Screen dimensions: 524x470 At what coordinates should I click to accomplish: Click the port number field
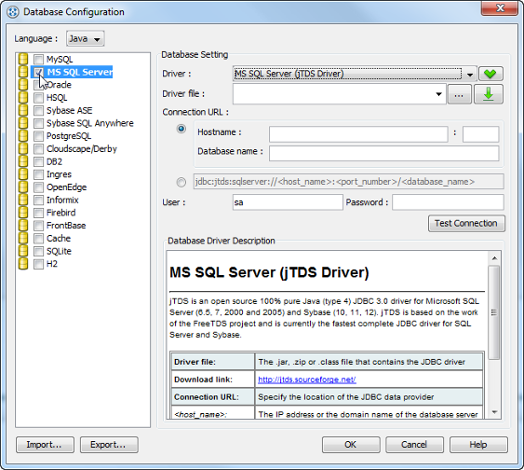(481, 134)
